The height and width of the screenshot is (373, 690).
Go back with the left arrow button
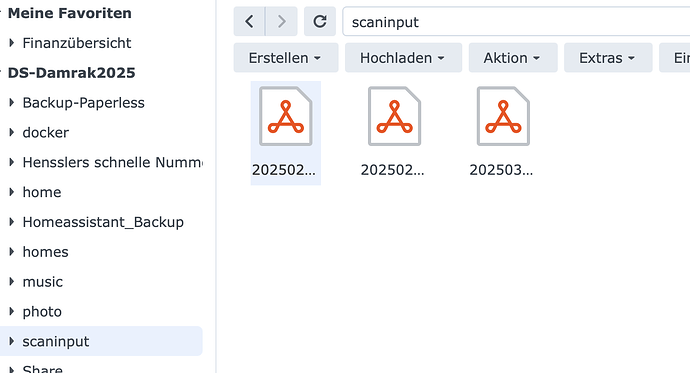coord(249,21)
